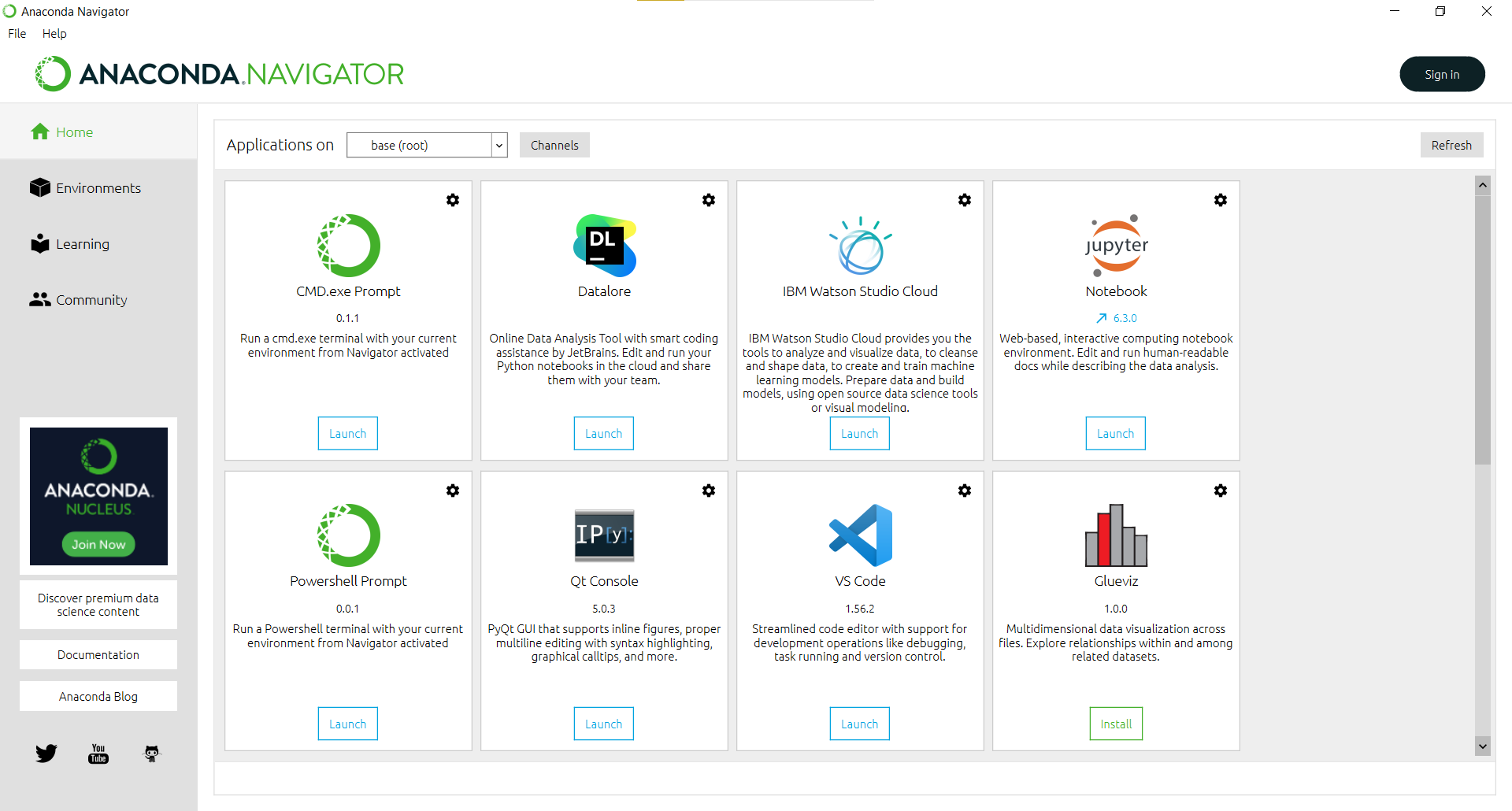
Task: Click the Qt Console IPython icon
Action: point(604,535)
